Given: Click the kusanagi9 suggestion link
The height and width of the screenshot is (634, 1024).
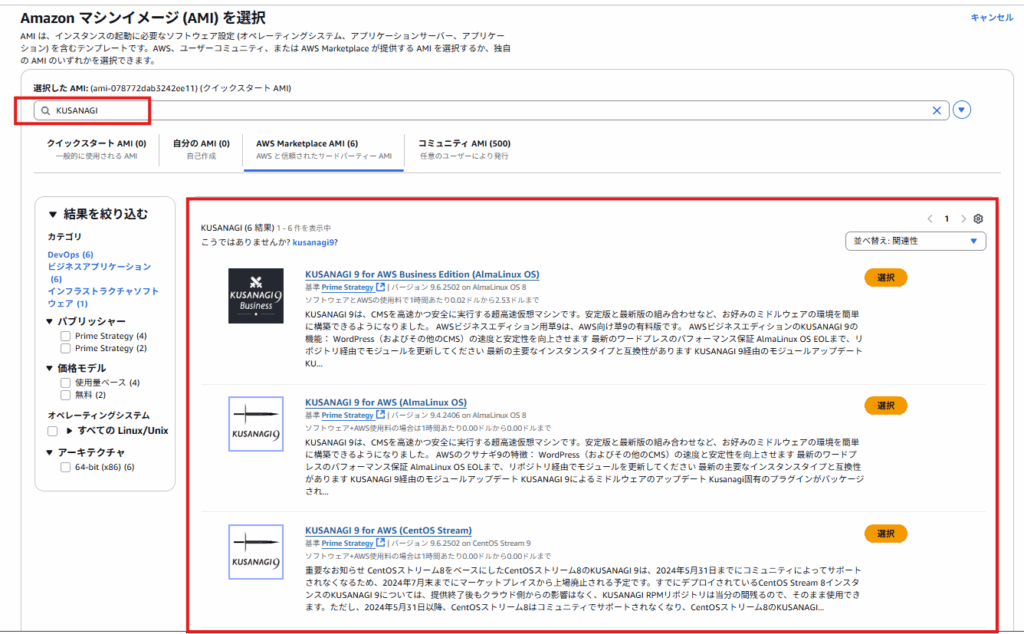Looking at the screenshot, I should click(315, 242).
